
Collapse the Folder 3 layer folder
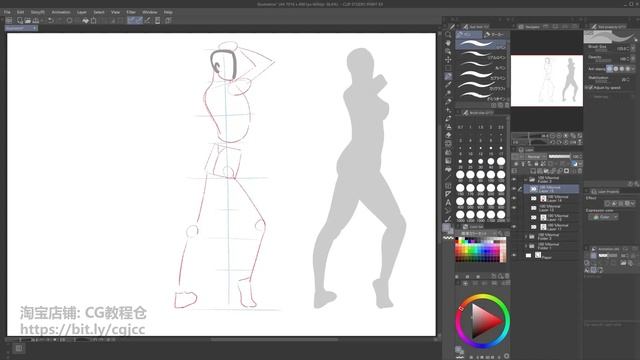(526, 179)
